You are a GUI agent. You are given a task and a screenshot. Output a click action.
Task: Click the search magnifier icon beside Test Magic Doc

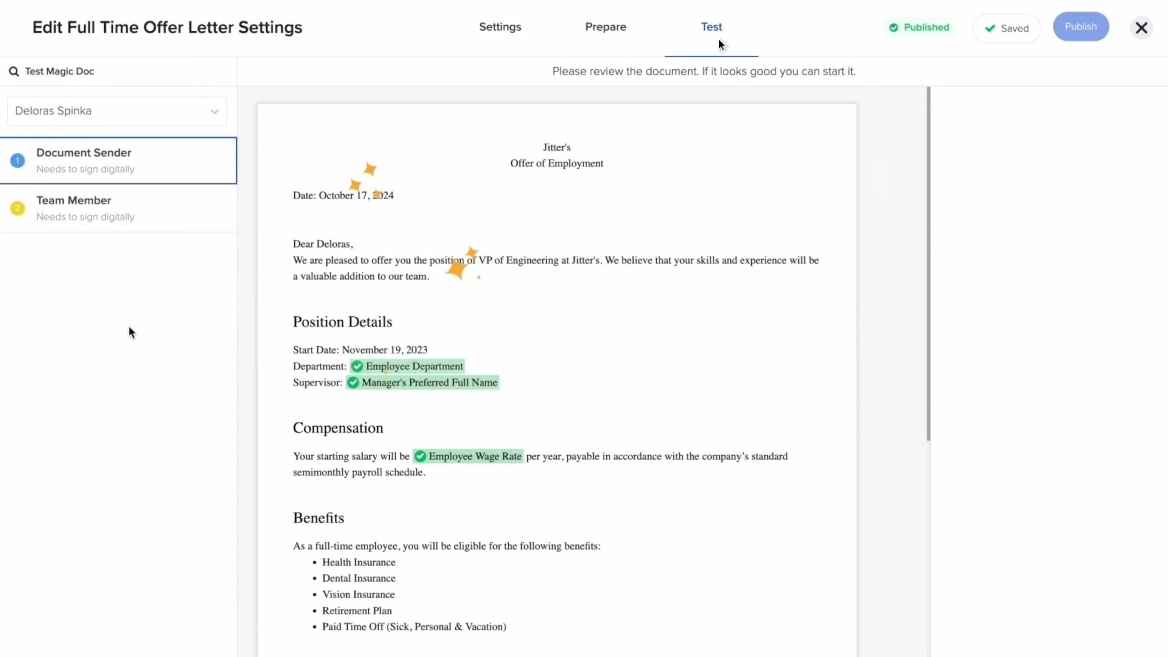(12, 71)
